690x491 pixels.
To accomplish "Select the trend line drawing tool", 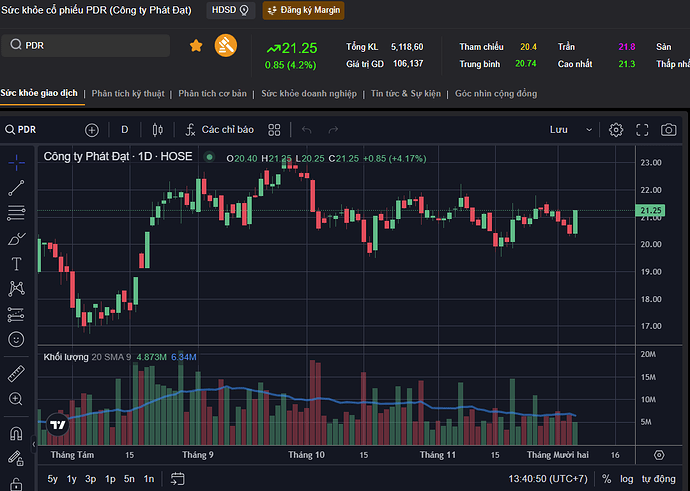I will 16,186.
